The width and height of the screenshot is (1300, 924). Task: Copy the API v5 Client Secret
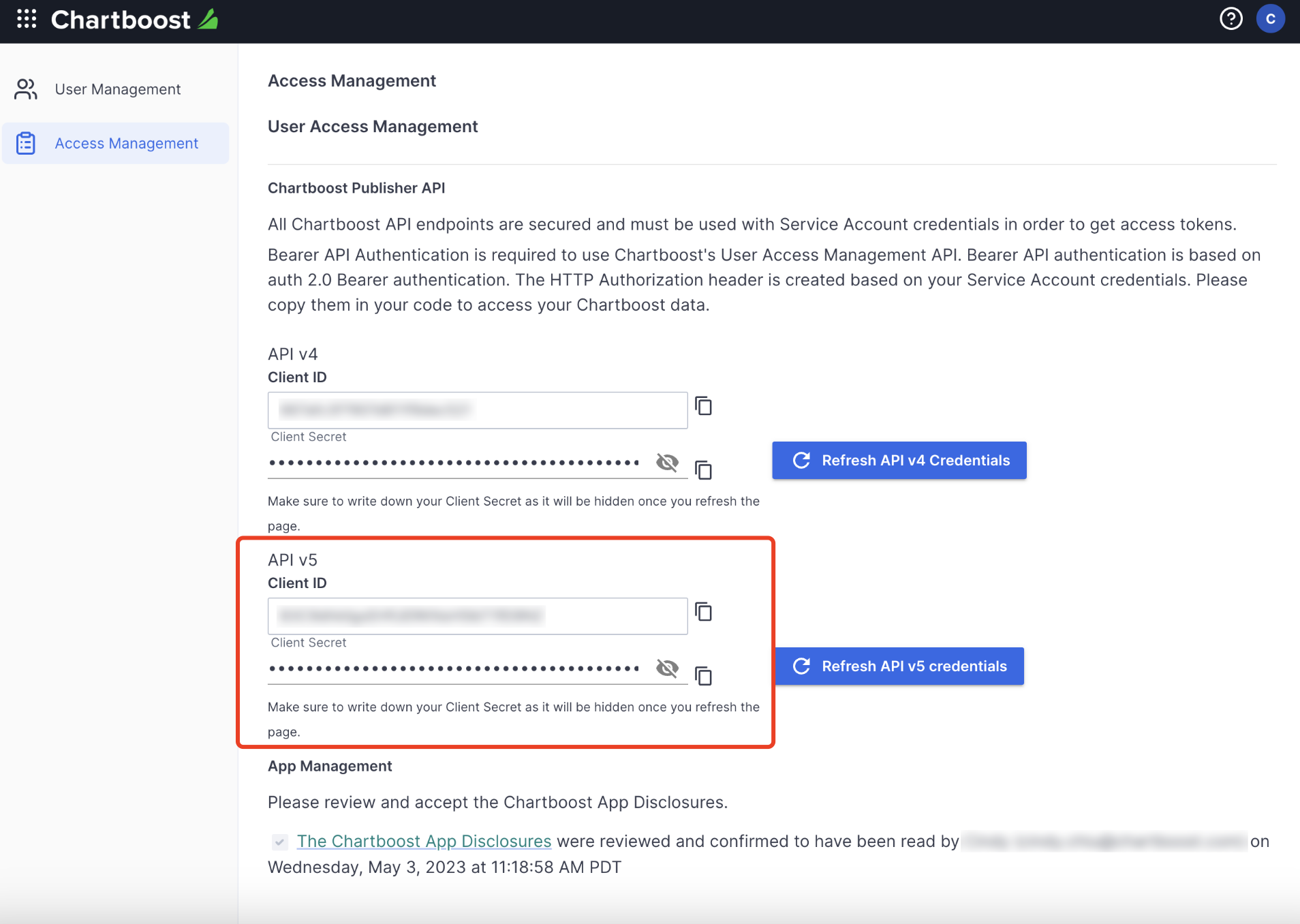(x=703, y=676)
